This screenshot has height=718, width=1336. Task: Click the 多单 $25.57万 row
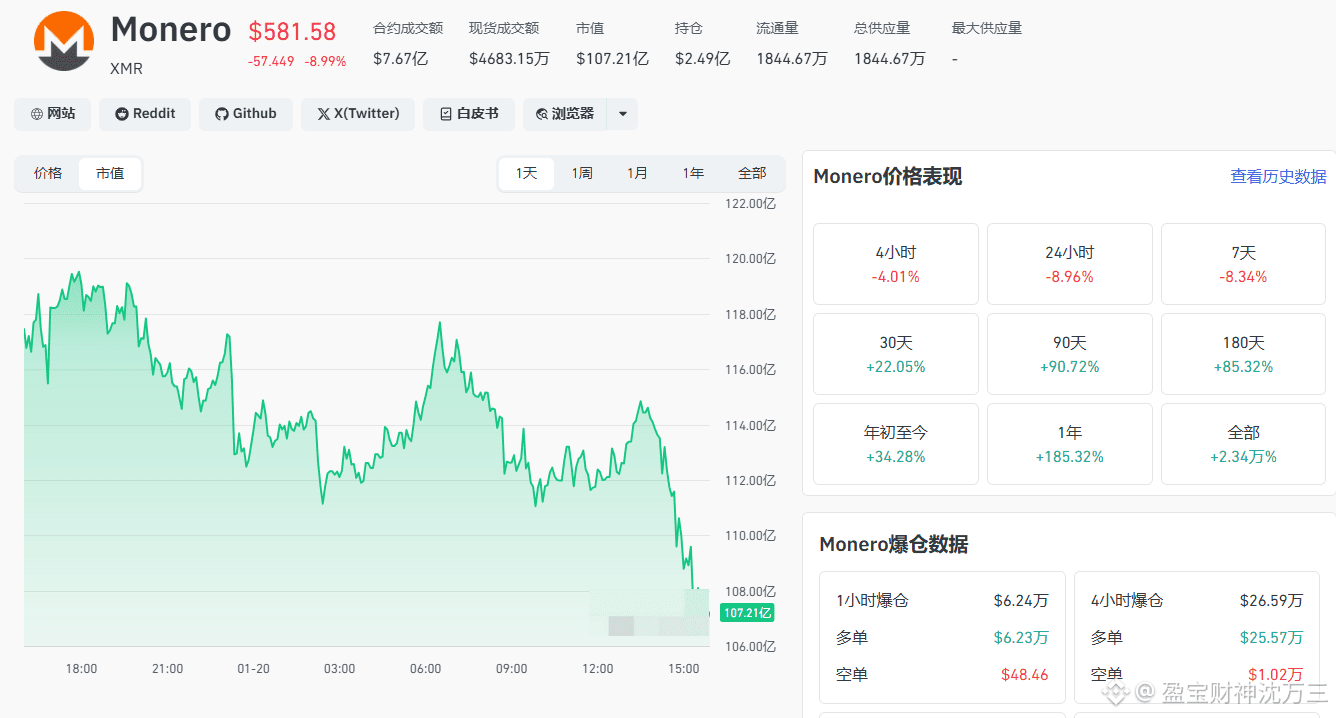(1197, 637)
